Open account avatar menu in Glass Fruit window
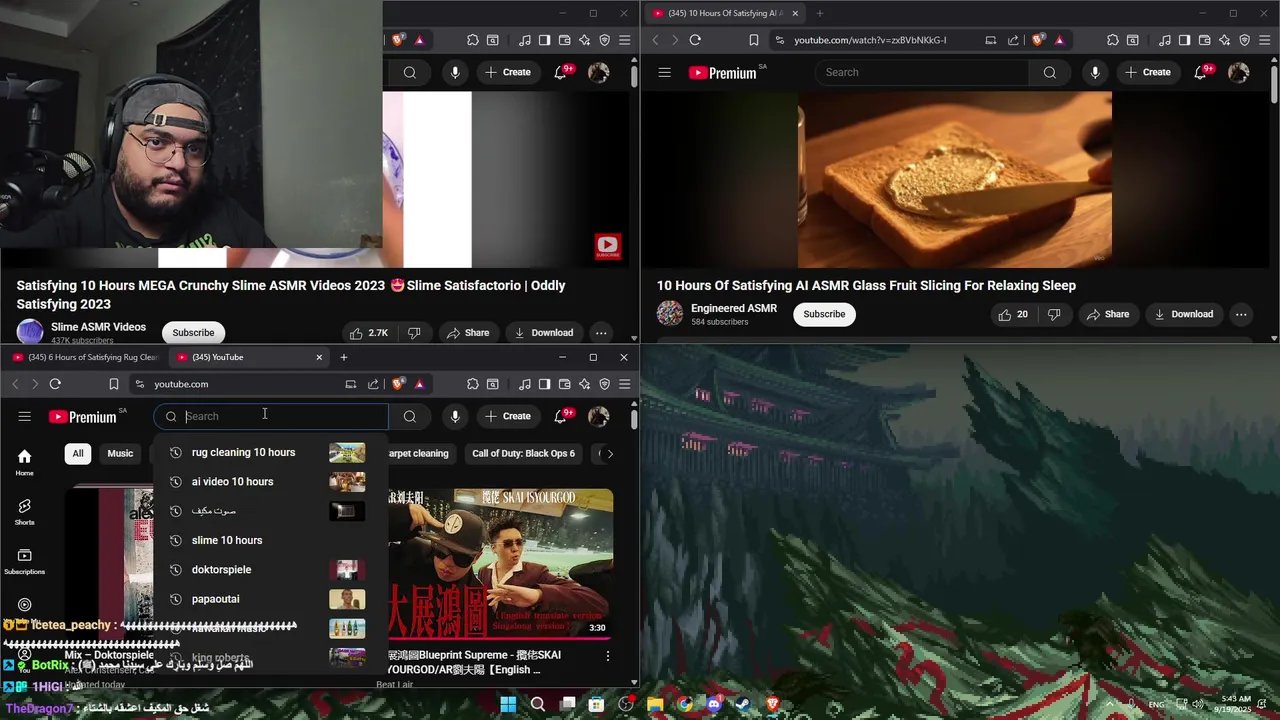Image resolution: width=1280 pixels, height=720 pixels. pos(1238,72)
